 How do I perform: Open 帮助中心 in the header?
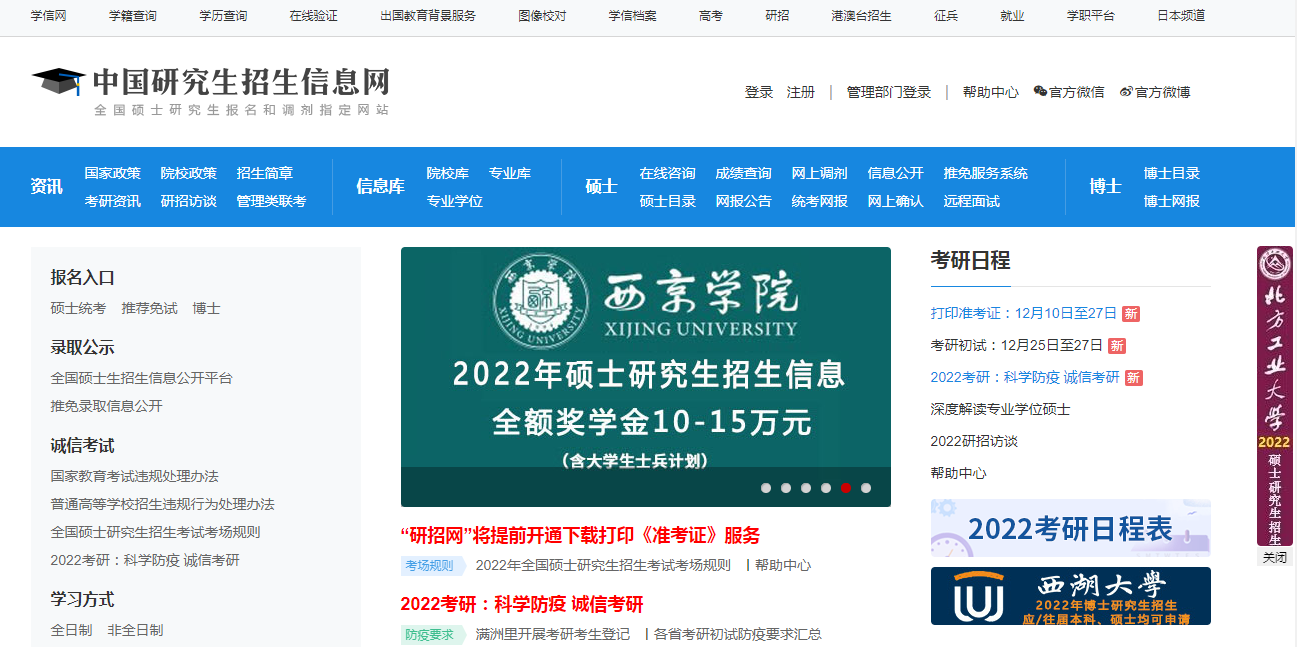pos(991,92)
